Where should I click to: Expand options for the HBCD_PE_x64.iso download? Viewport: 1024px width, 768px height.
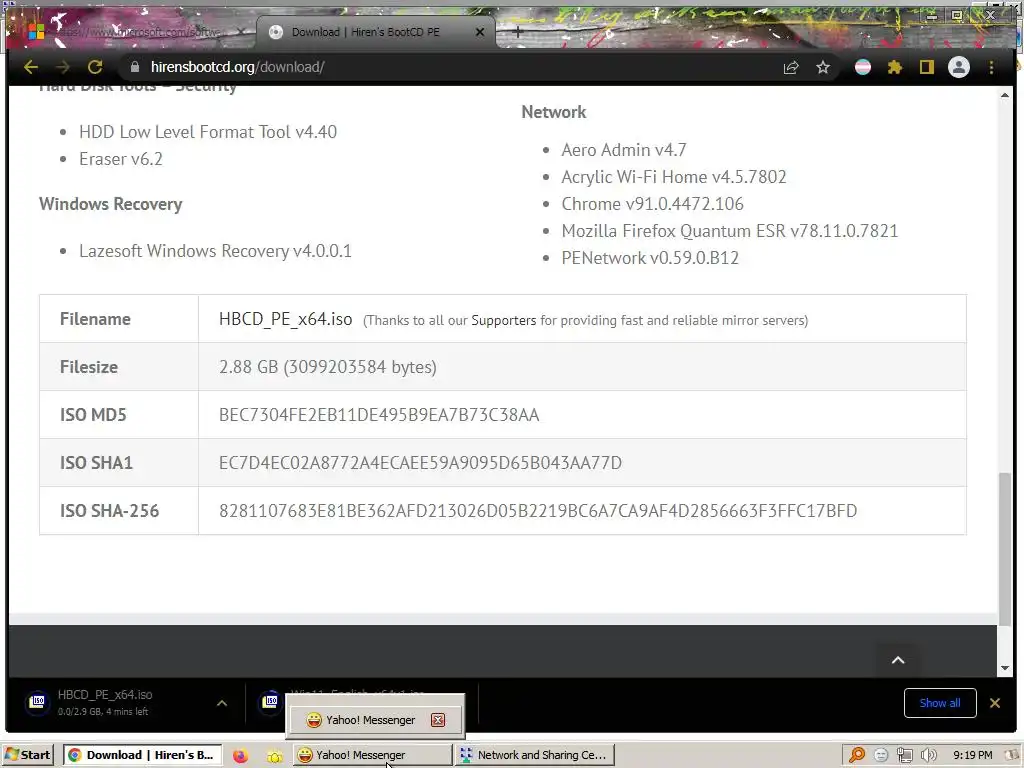(x=222, y=703)
